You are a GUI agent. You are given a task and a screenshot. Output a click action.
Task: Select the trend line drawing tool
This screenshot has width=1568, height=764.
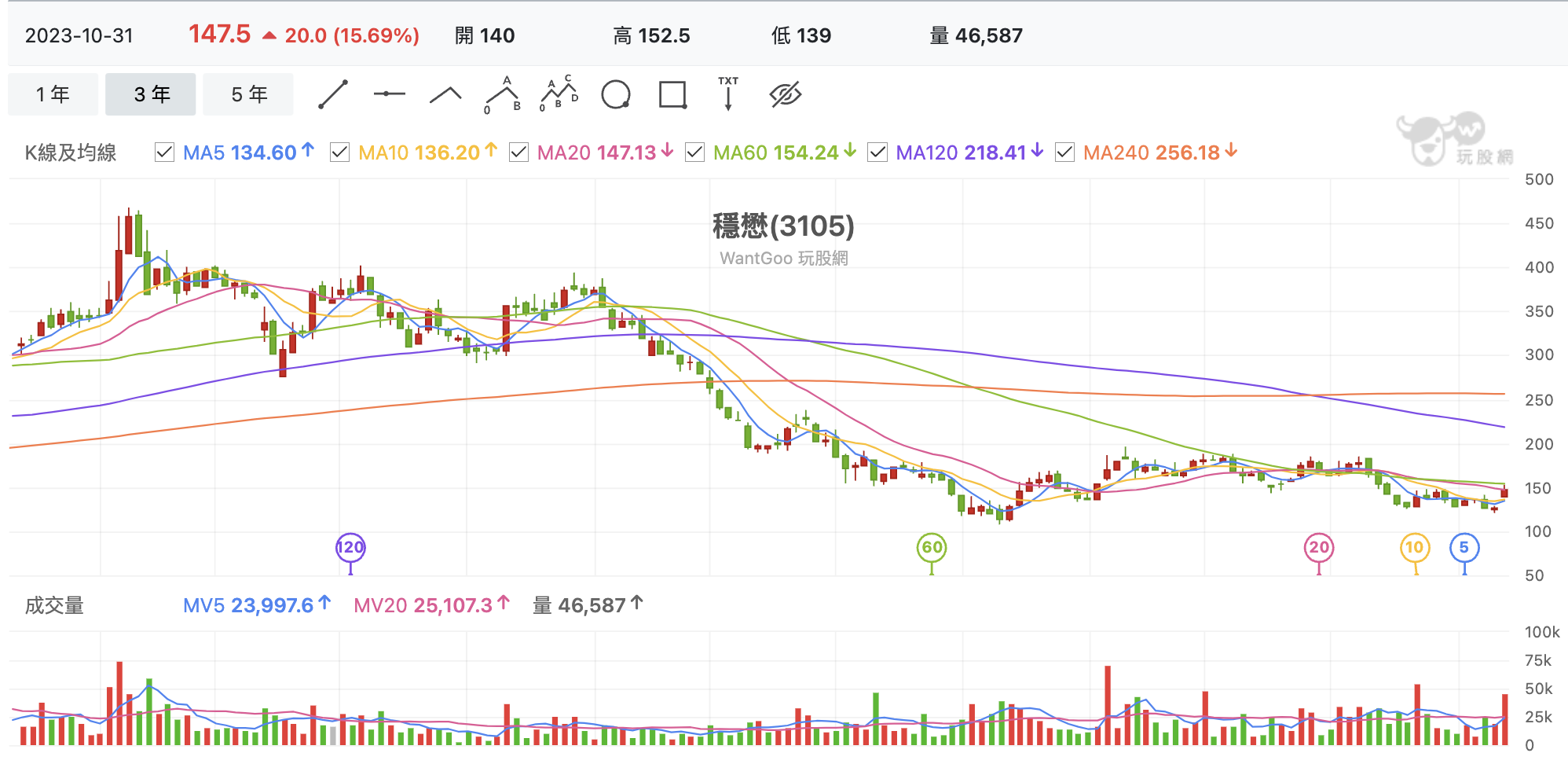click(333, 94)
